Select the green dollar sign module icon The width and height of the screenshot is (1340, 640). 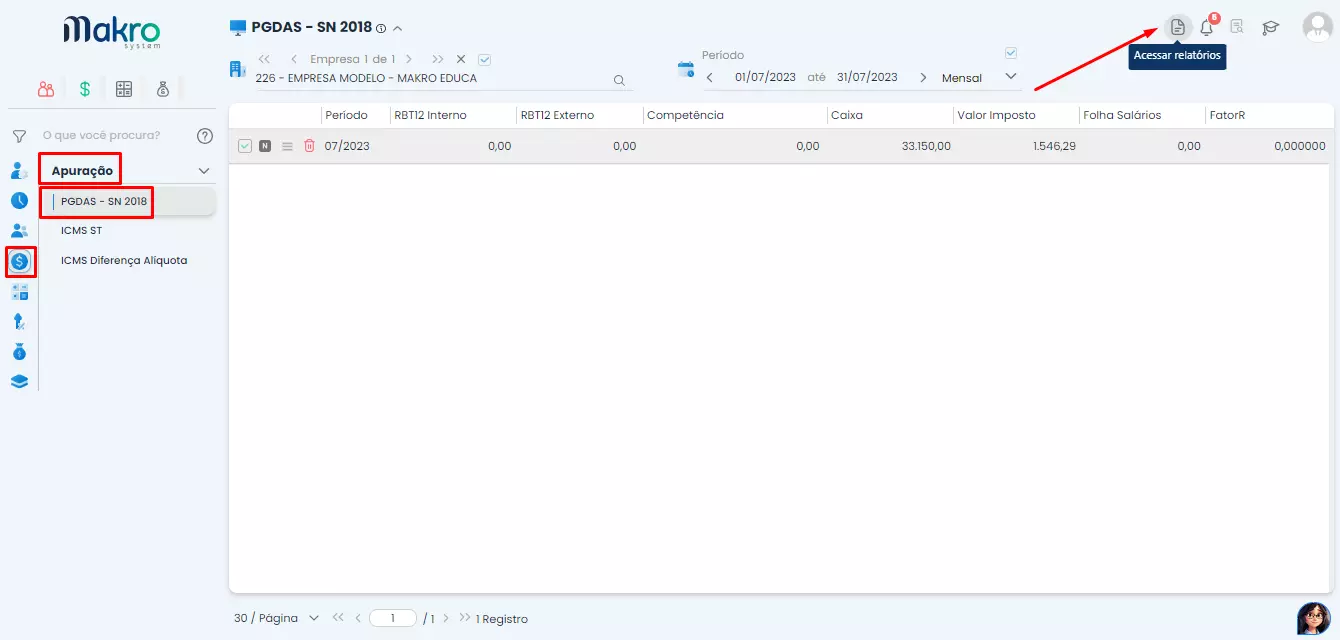[x=85, y=89]
